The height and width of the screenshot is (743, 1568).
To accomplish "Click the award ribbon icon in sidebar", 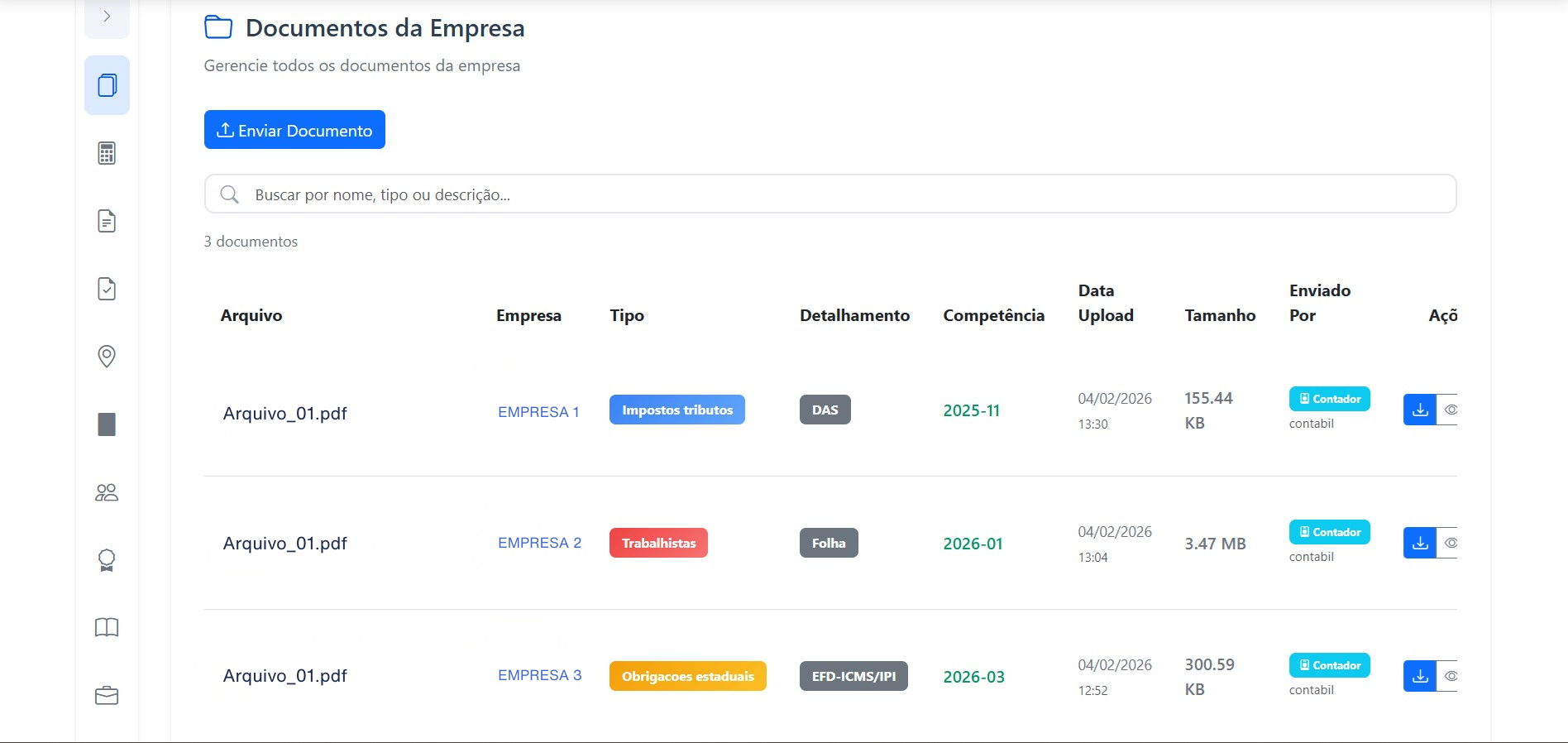I will point(107,560).
